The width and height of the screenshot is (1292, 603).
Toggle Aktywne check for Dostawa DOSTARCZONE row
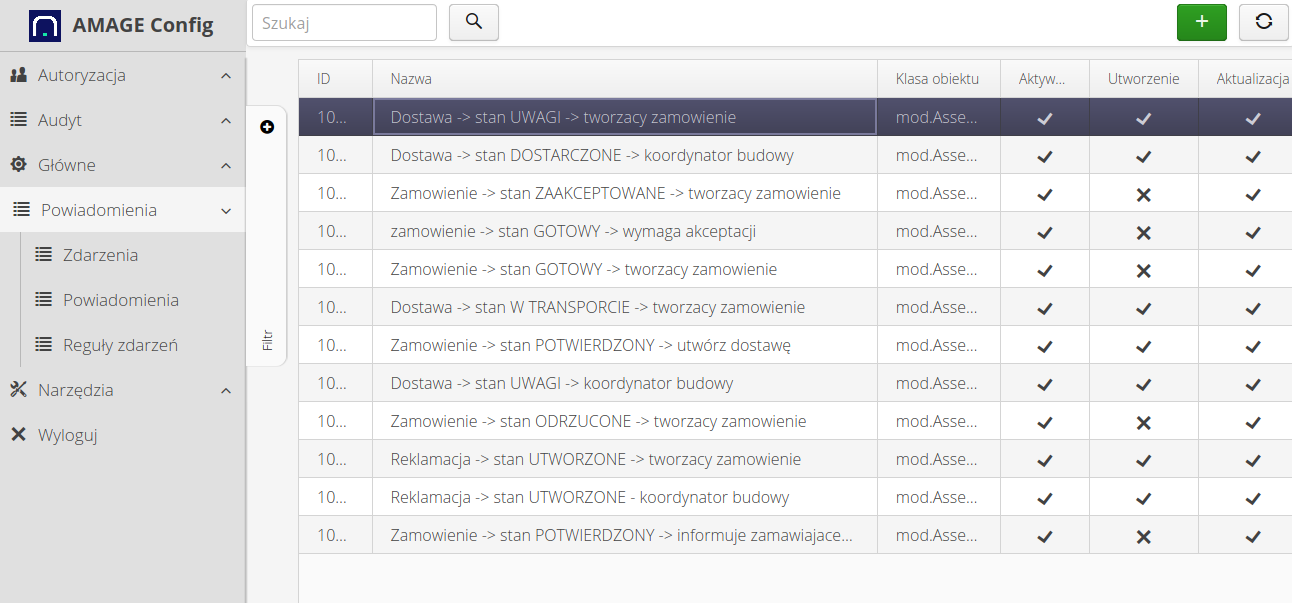(1044, 156)
